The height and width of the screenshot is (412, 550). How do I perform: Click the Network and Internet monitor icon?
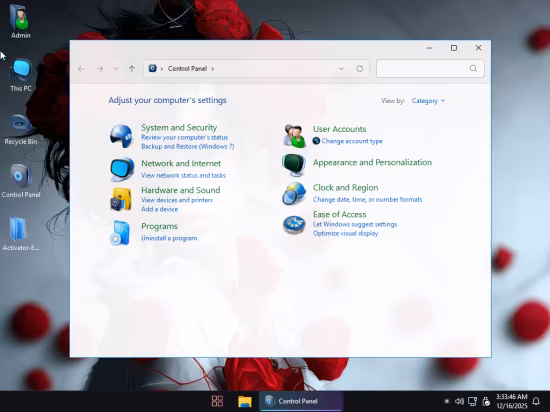coord(122,170)
